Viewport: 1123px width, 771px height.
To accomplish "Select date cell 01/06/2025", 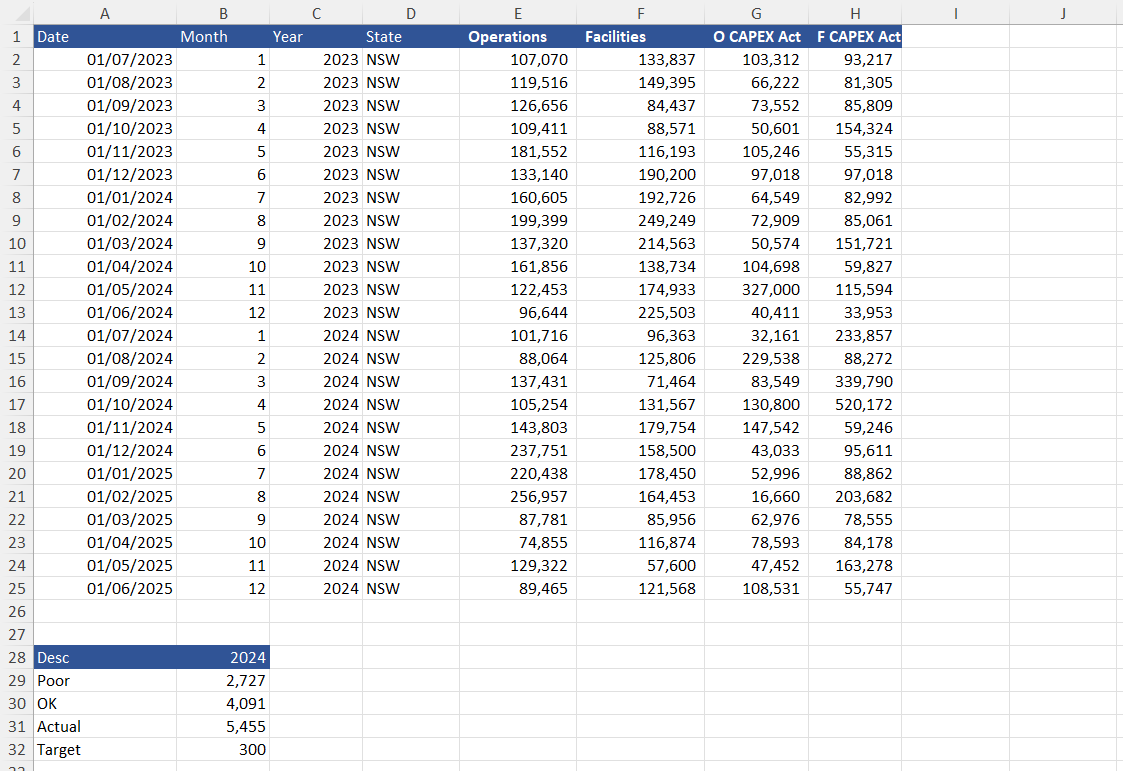I will (105, 588).
